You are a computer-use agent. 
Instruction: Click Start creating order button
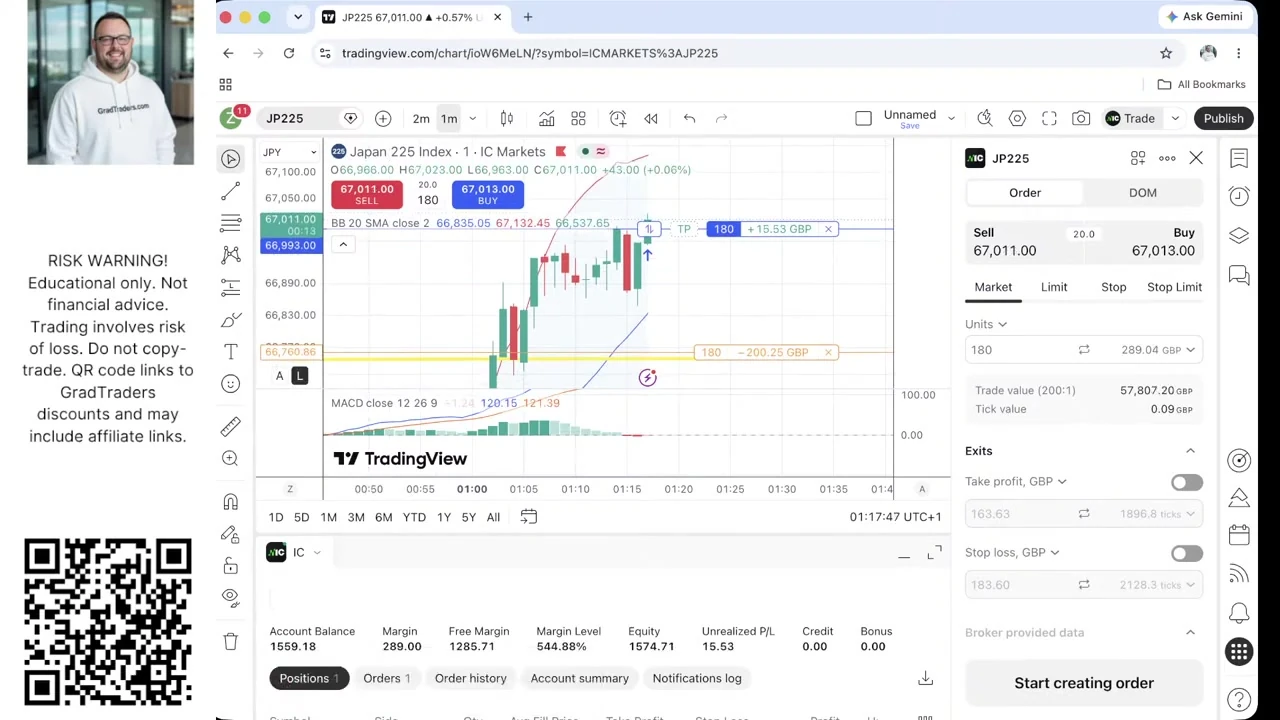1084,684
